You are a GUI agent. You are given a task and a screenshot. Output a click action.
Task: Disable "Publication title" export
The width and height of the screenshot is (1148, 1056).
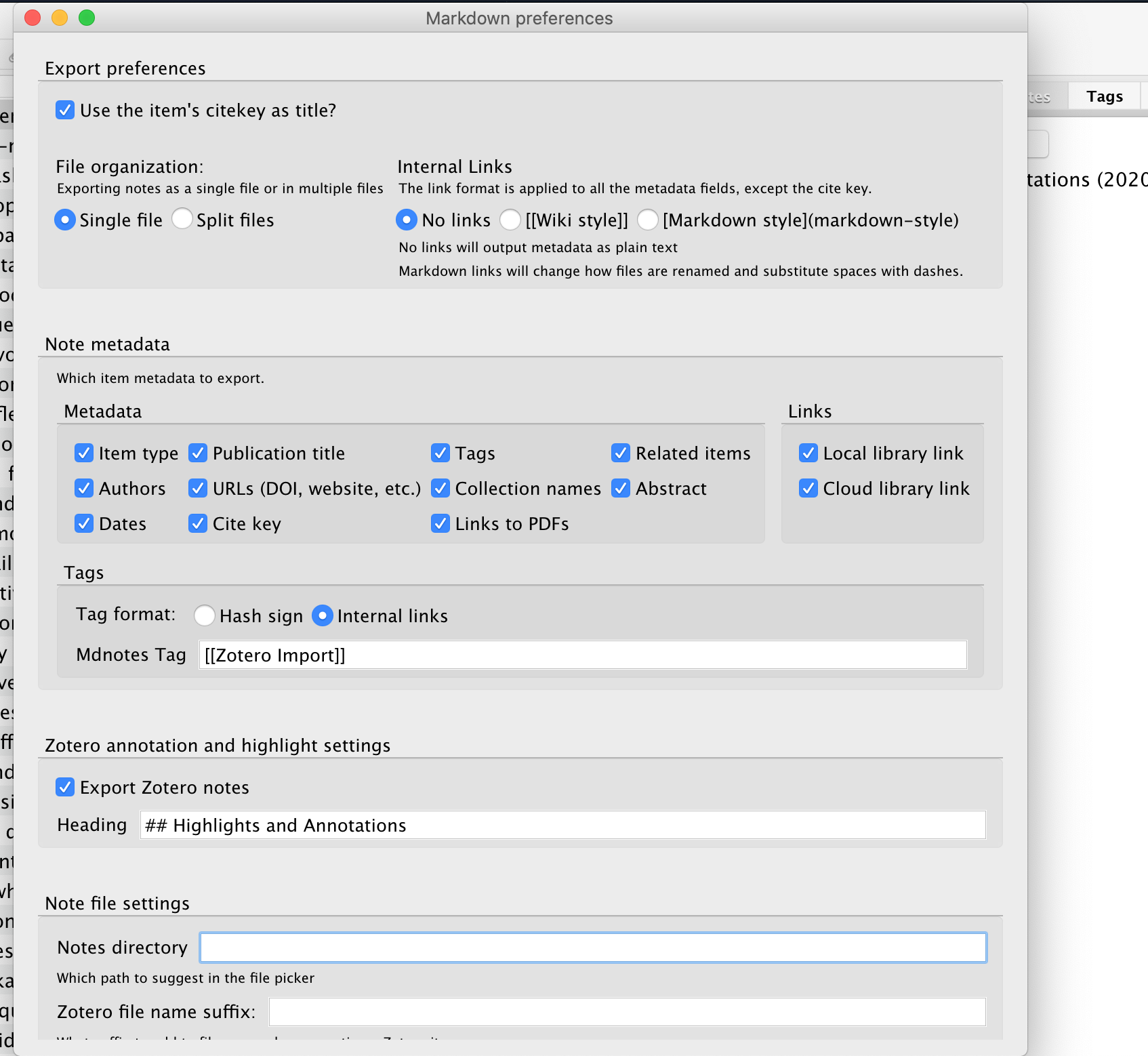click(198, 453)
